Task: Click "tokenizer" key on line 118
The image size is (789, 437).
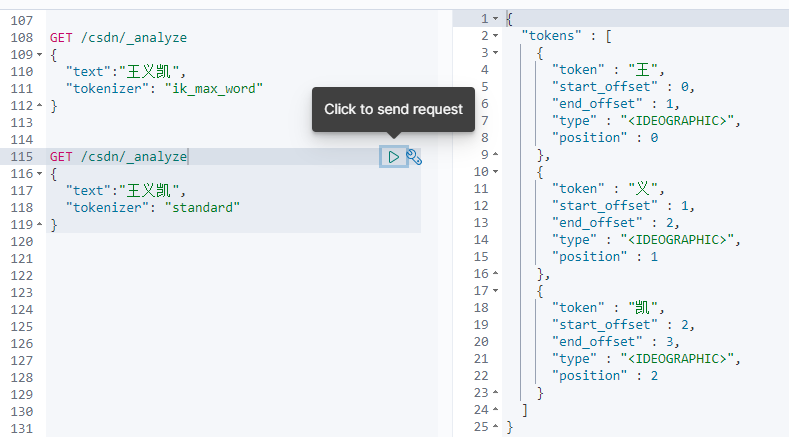Action: pos(108,207)
